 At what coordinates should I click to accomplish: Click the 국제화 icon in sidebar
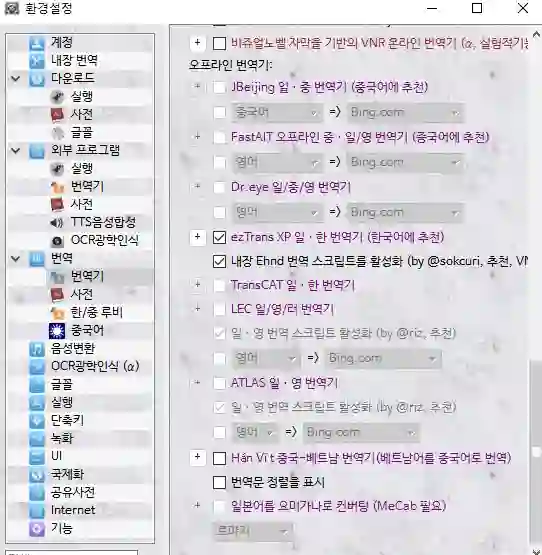[36, 475]
